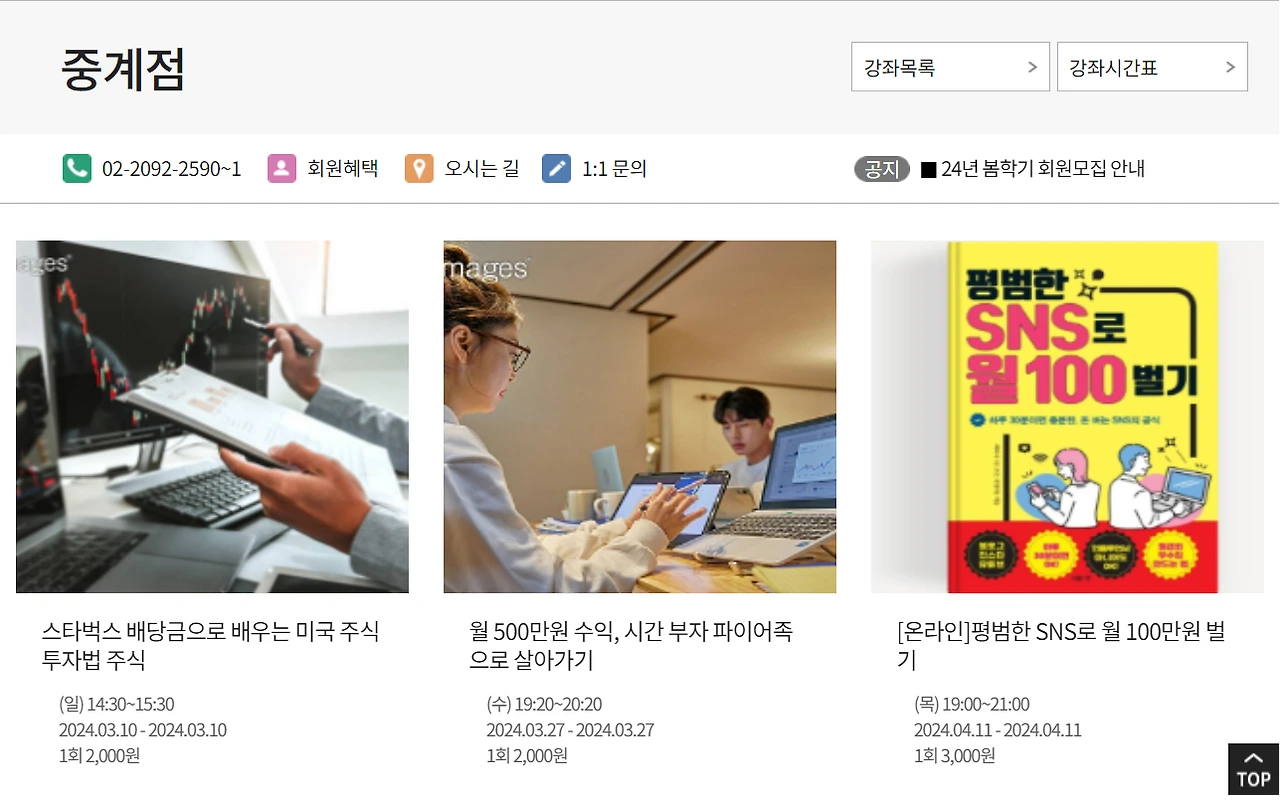Click the pink member benefits person icon
Screen dimensions: 1280x803
[x=282, y=168]
